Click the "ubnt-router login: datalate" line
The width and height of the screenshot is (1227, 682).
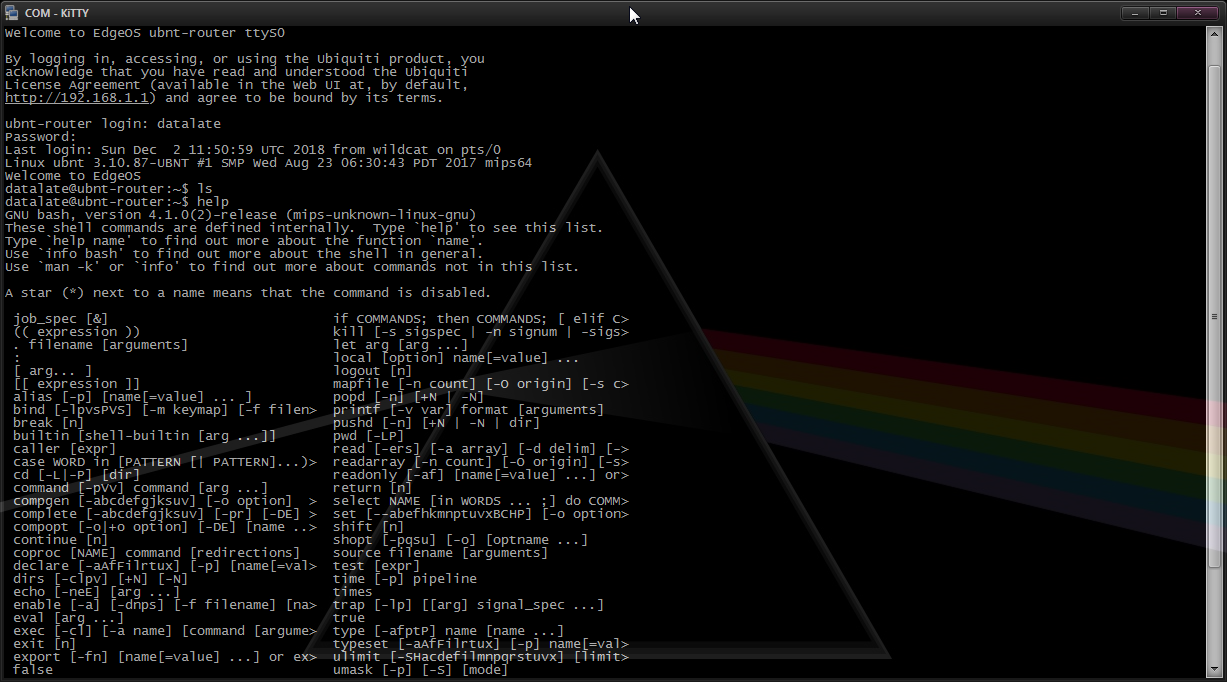[112, 124]
